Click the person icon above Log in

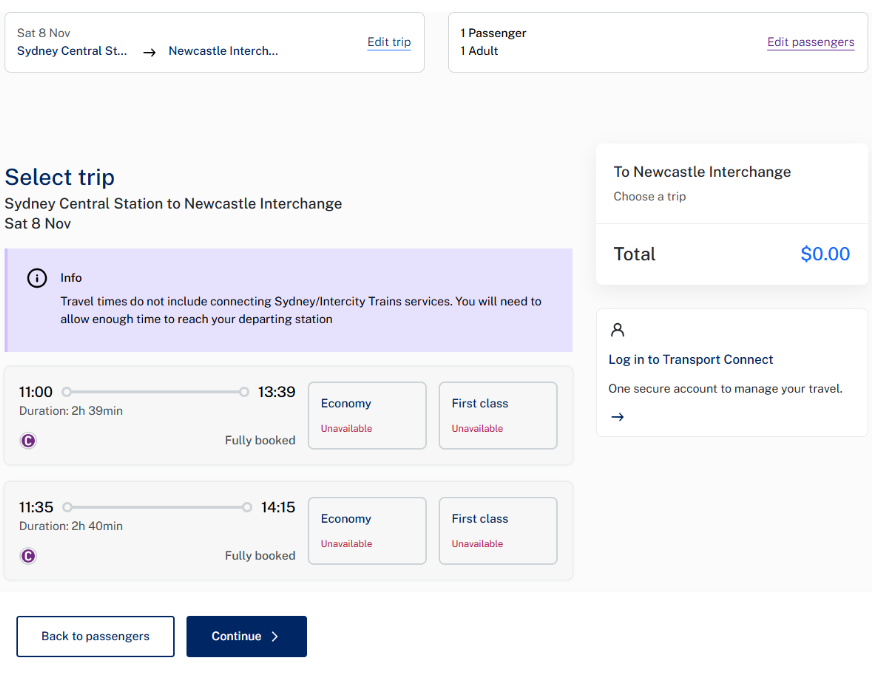click(x=617, y=330)
